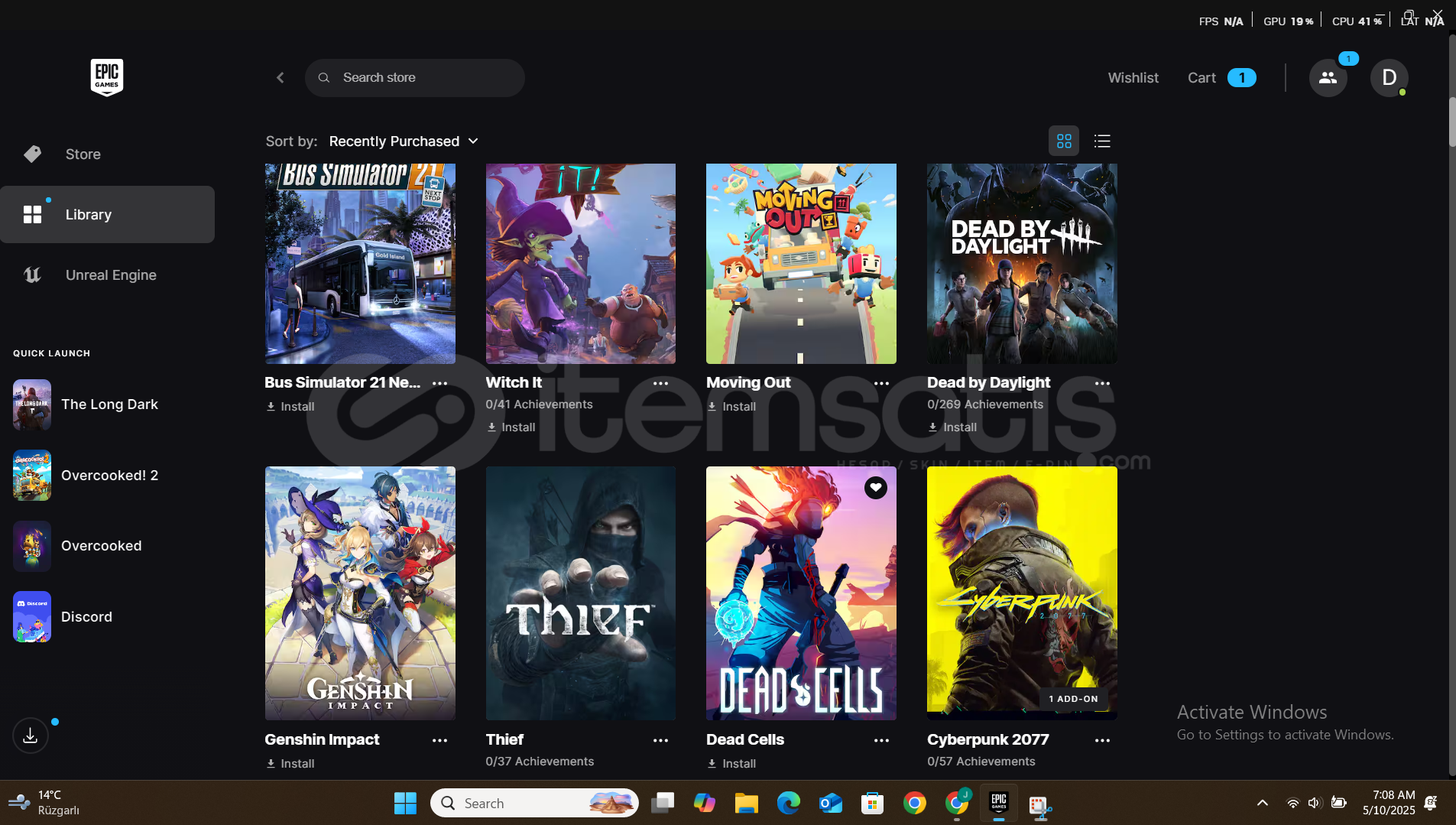Expand the Recently Purchased sort dropdown

click(x=404, y=141)
